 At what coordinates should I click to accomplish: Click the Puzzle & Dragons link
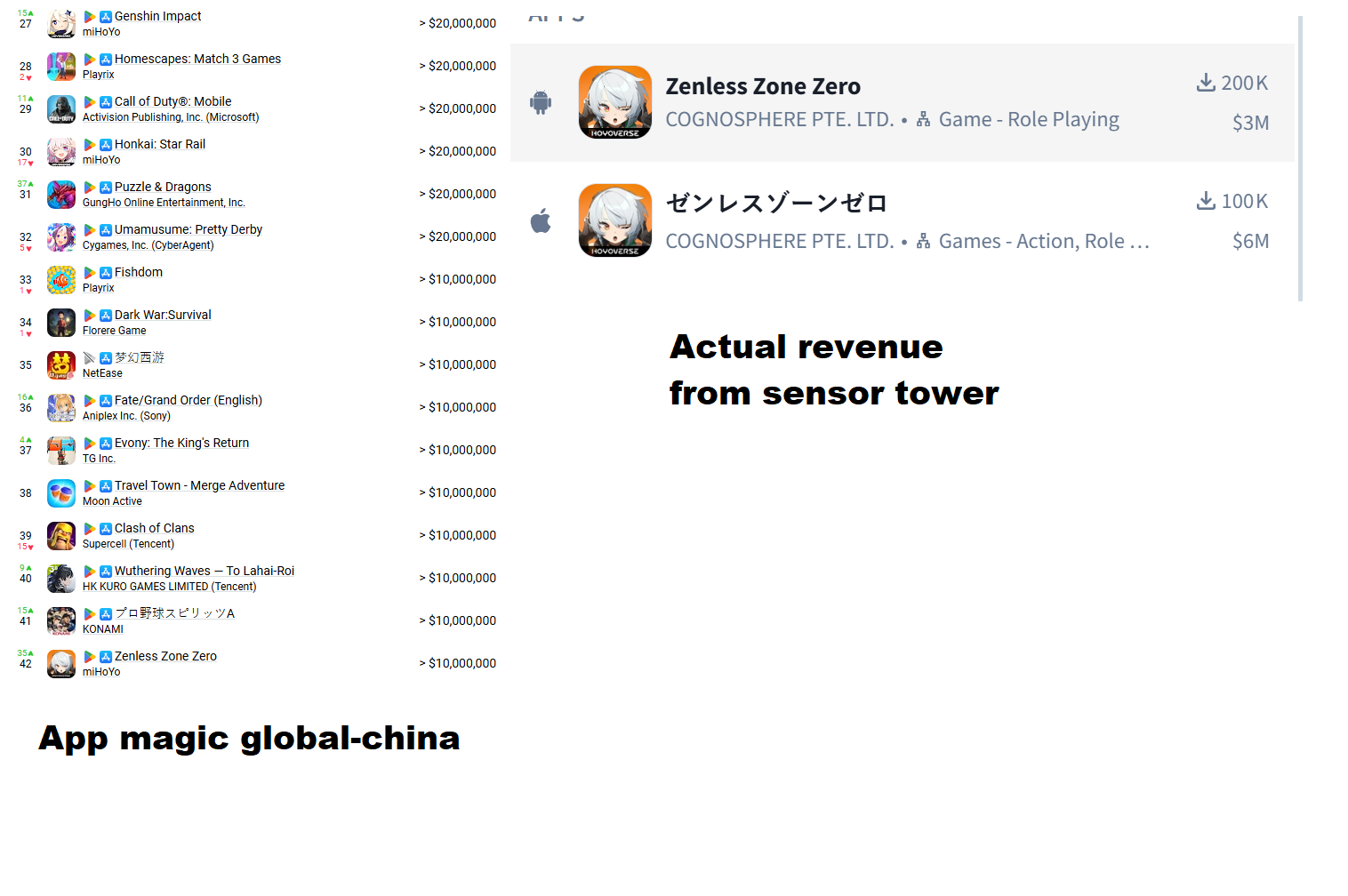[163, 188]
